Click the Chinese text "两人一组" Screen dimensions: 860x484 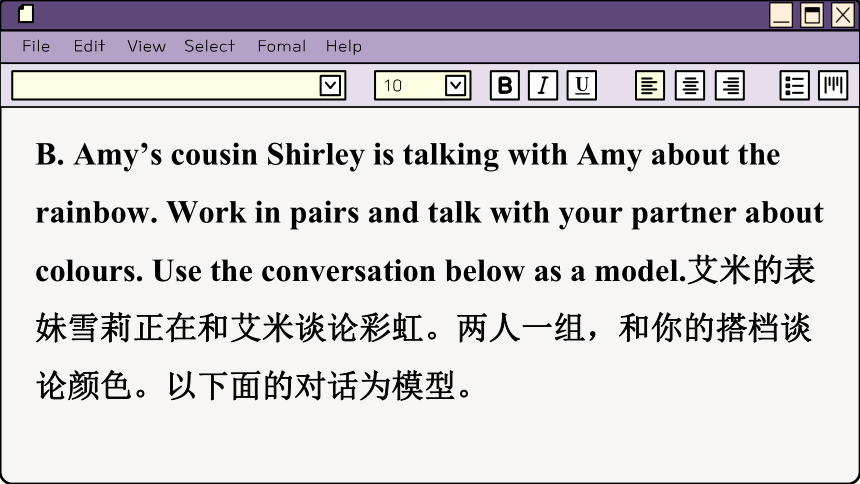(520, 328)
